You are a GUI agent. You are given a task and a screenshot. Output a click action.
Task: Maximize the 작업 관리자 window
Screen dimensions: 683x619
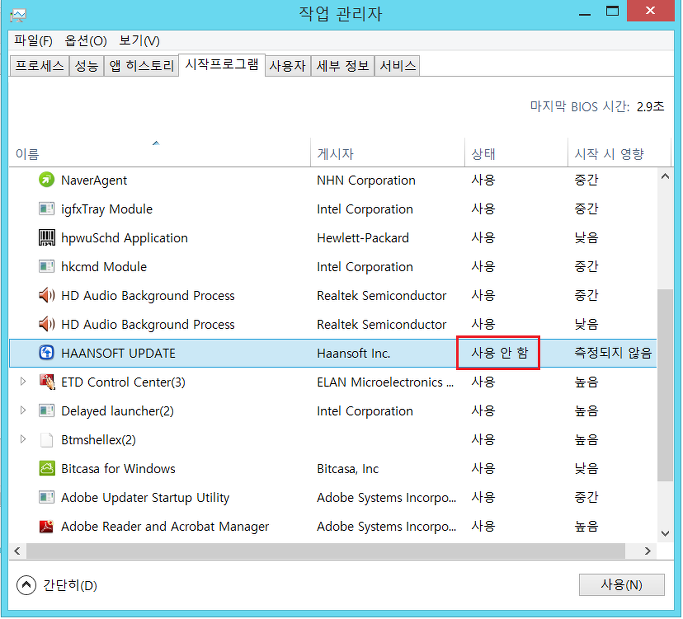[x=612, y=11]
